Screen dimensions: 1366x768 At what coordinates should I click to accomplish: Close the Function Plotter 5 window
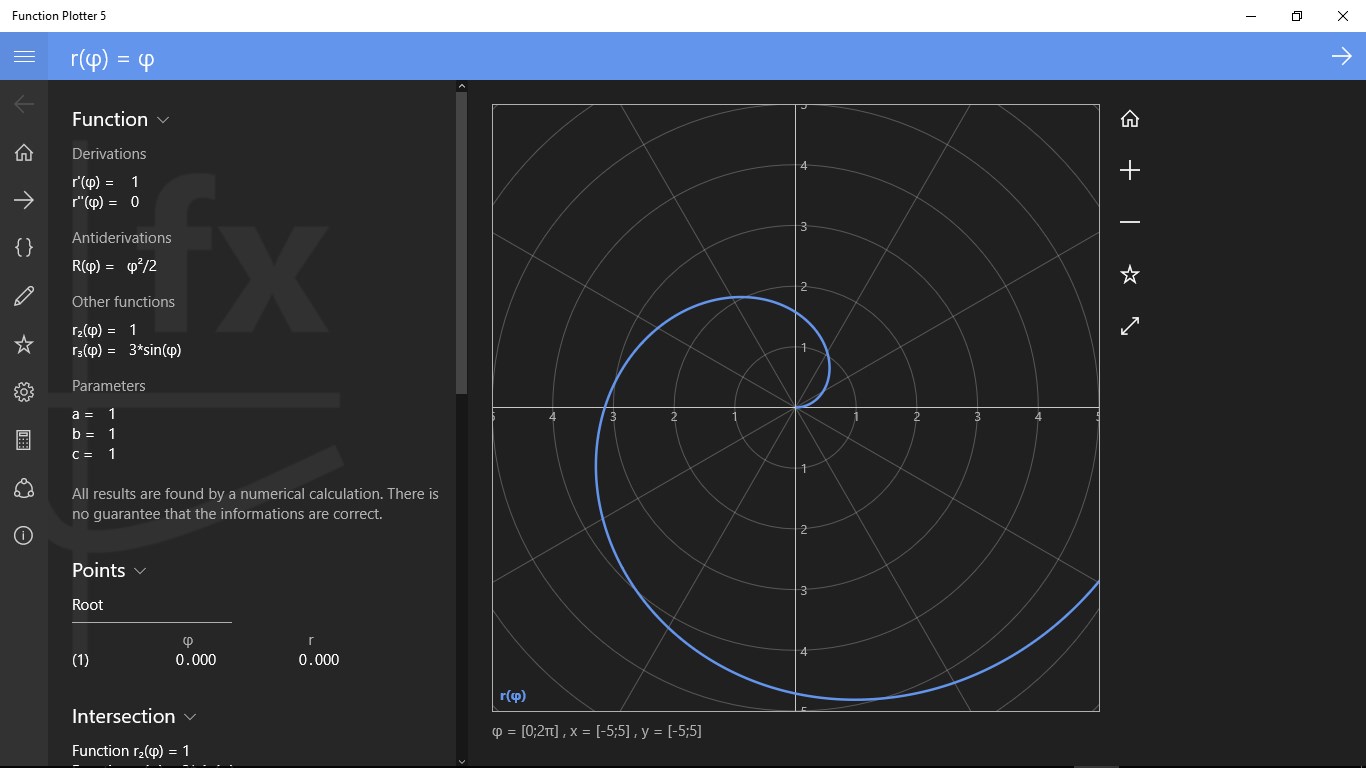click(1343, 16)
